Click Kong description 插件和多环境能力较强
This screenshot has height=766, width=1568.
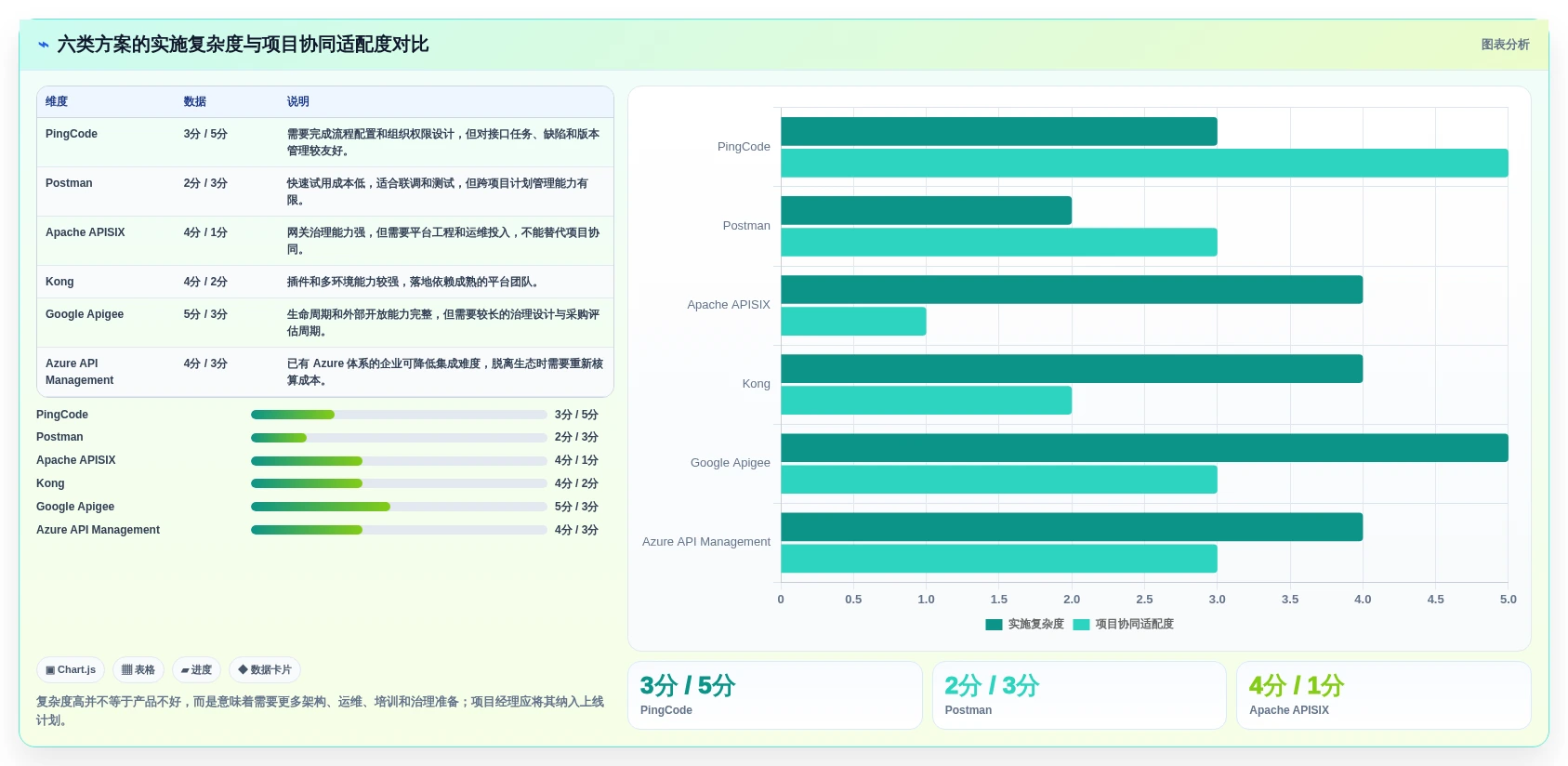[415, 282]
